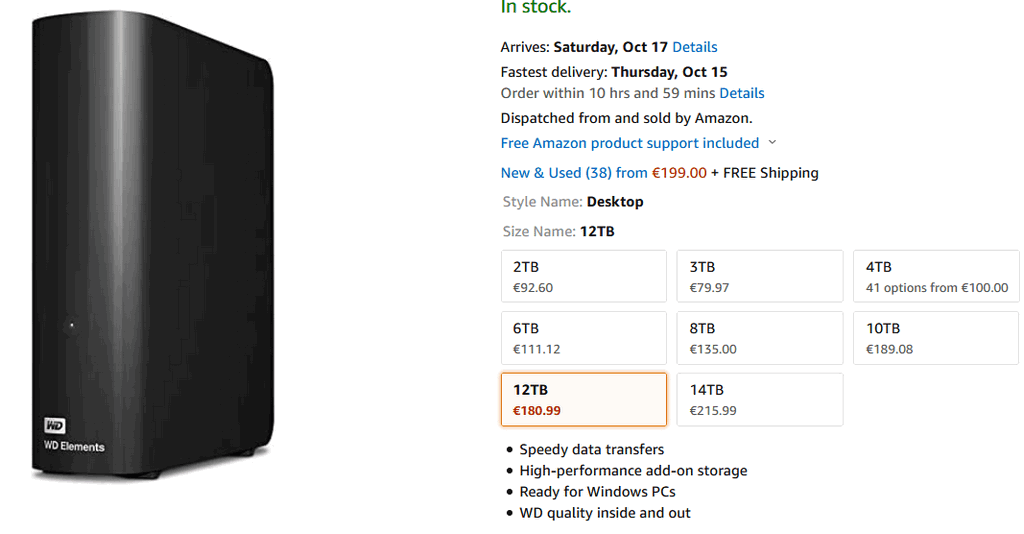Open Details link next to arrival date
This screenshot has height=534, width=1024.
point(695,47)
